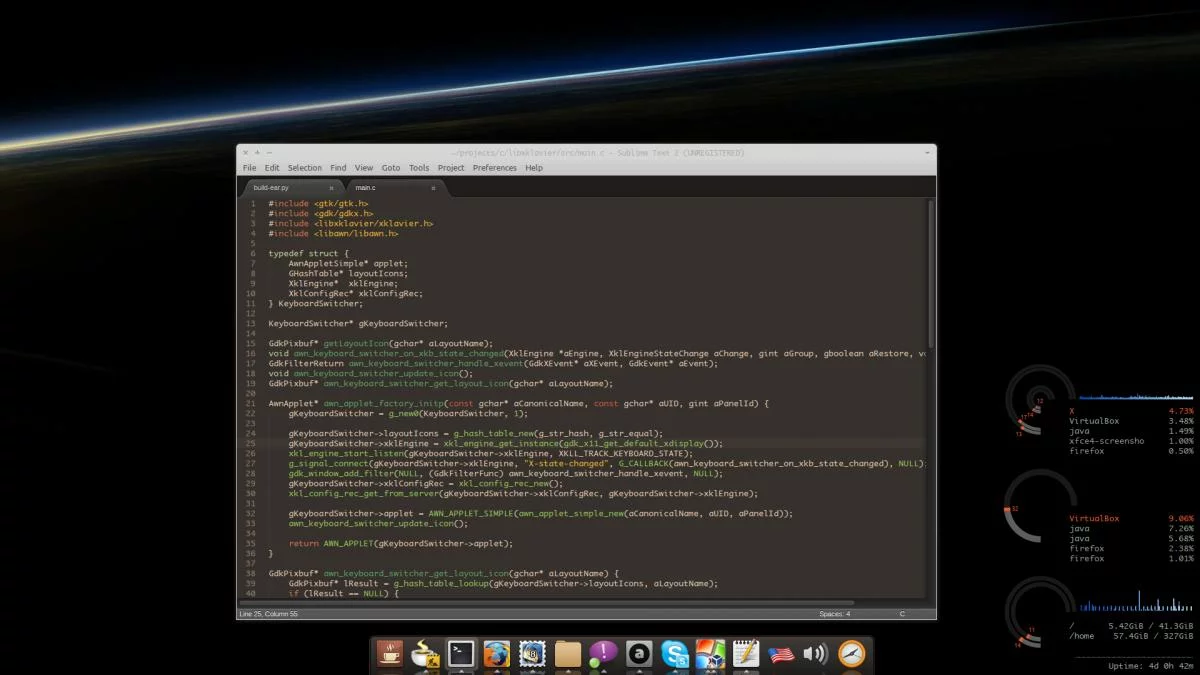Close the main.c tab
This screenshot has width=1200, height=675.
433,188
